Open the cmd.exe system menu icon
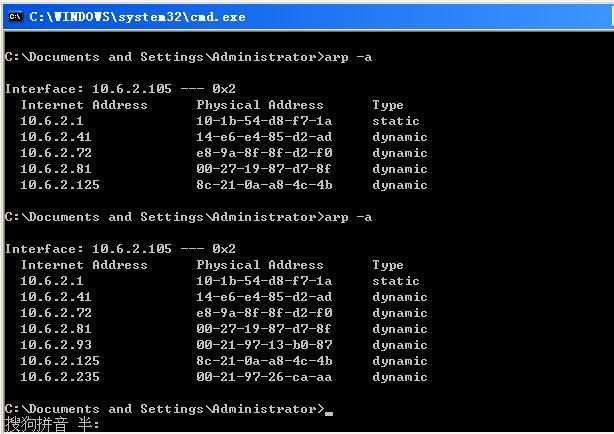This screenshot has width=614, height=434. [x=15, y=16]
